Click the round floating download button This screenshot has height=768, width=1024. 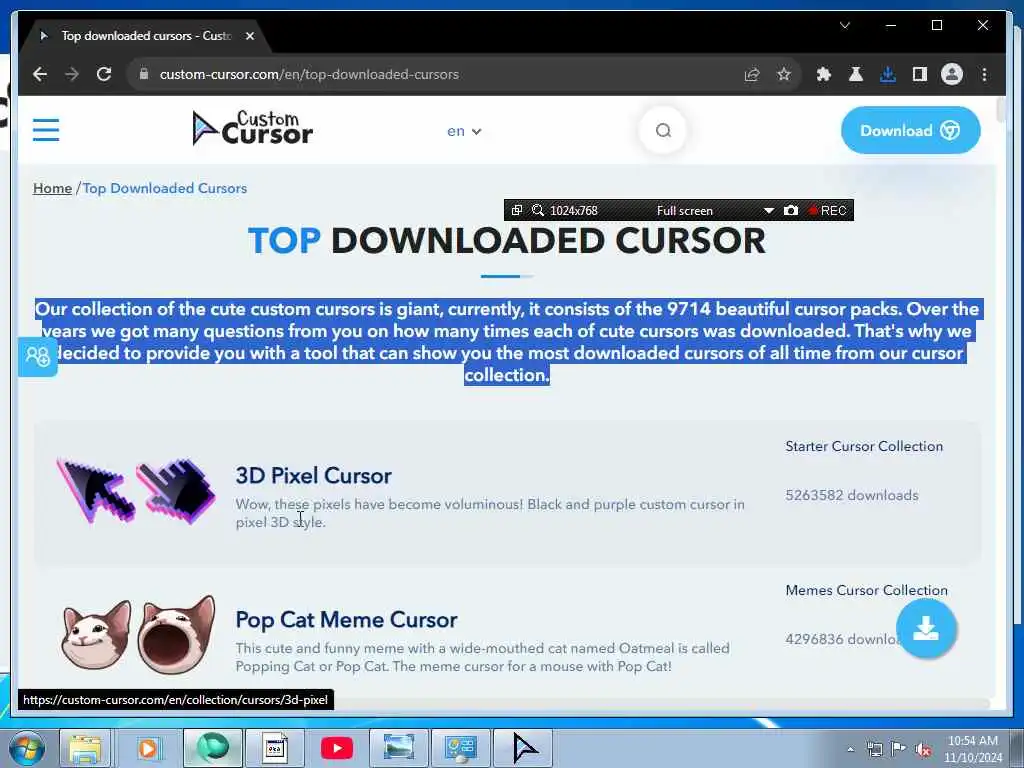coord(926,628)
